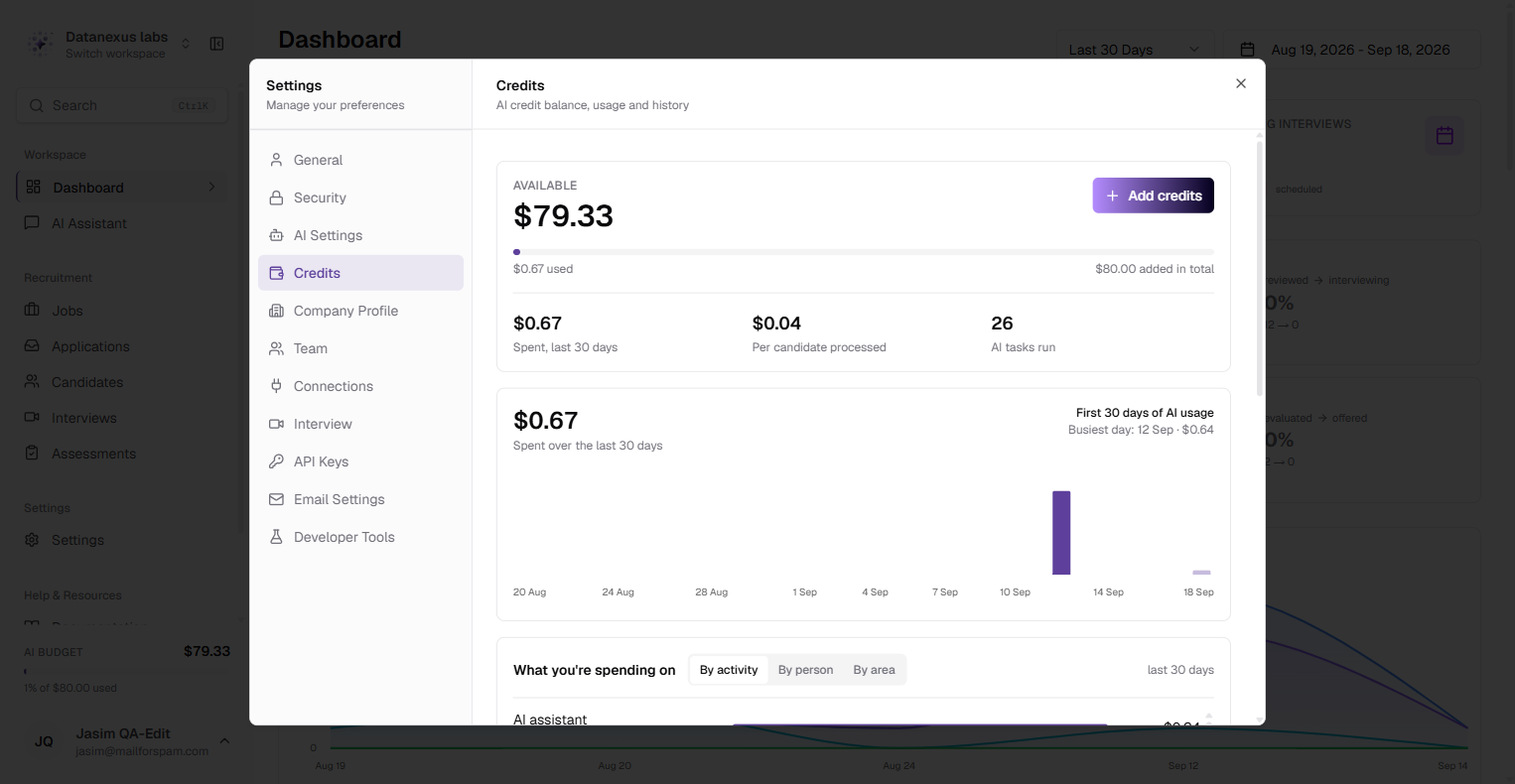
Task: Expand the Jasim QA-Edit user menu
Action: click(224, 741)
